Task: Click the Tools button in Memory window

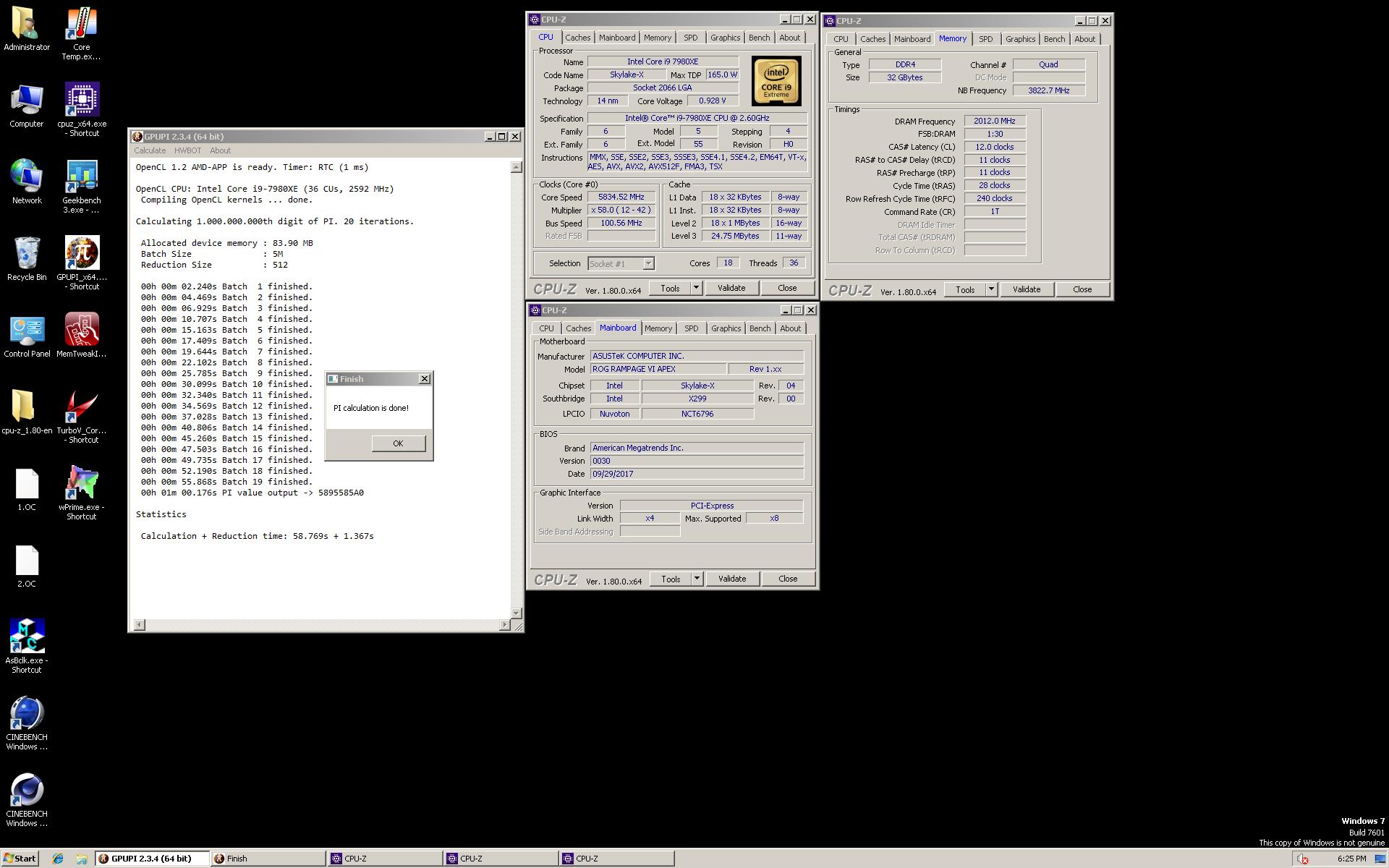Action: [965, 289]
